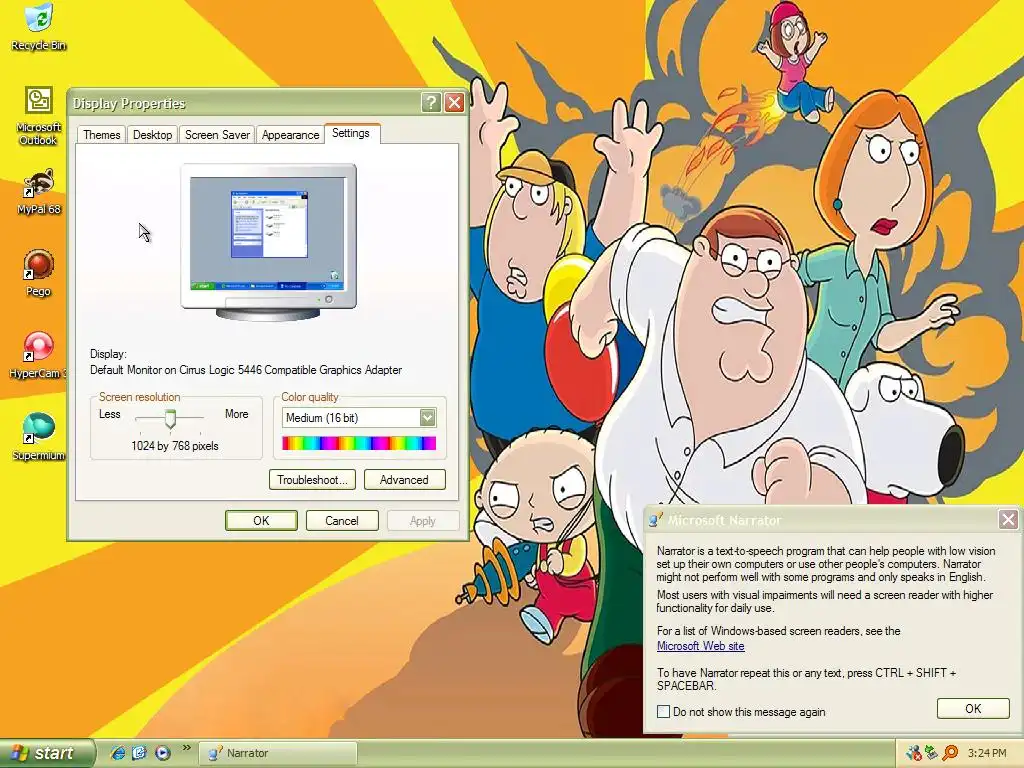Click OK in the Microsoft Narrator dialog
This screenshot has width=1024, height=768.
pyautogui.click(x=973, y=709)
